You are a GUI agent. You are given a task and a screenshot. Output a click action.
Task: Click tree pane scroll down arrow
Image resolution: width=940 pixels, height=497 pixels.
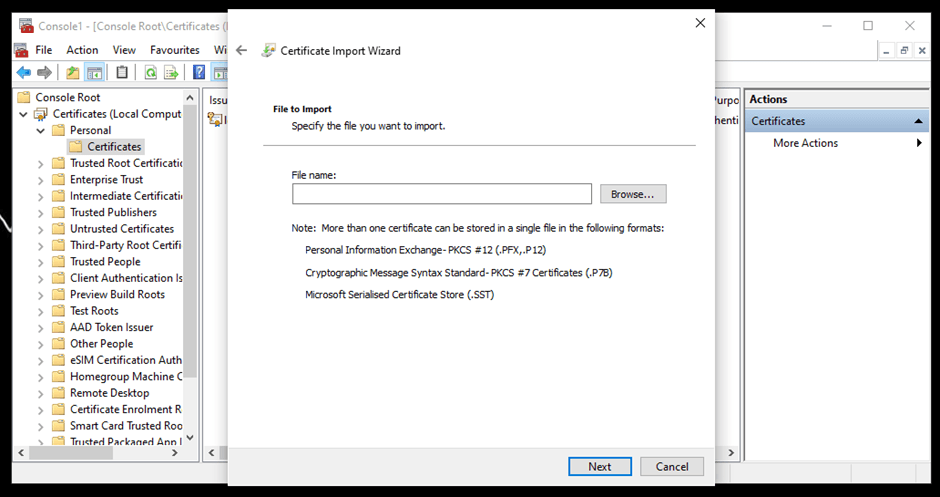pyautogui.click(x=190, y=438)
